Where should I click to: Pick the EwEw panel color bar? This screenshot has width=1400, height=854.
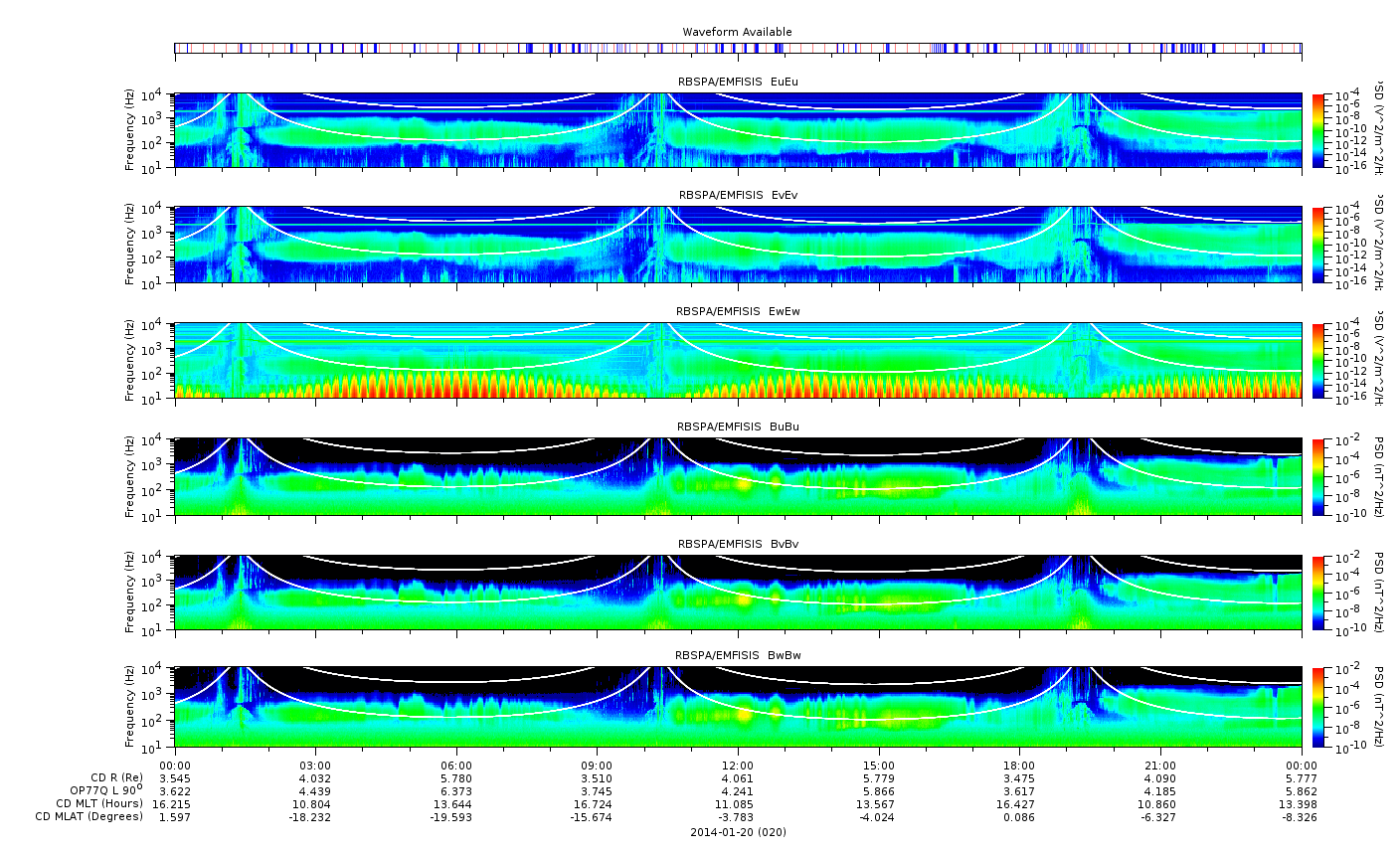1318,360
